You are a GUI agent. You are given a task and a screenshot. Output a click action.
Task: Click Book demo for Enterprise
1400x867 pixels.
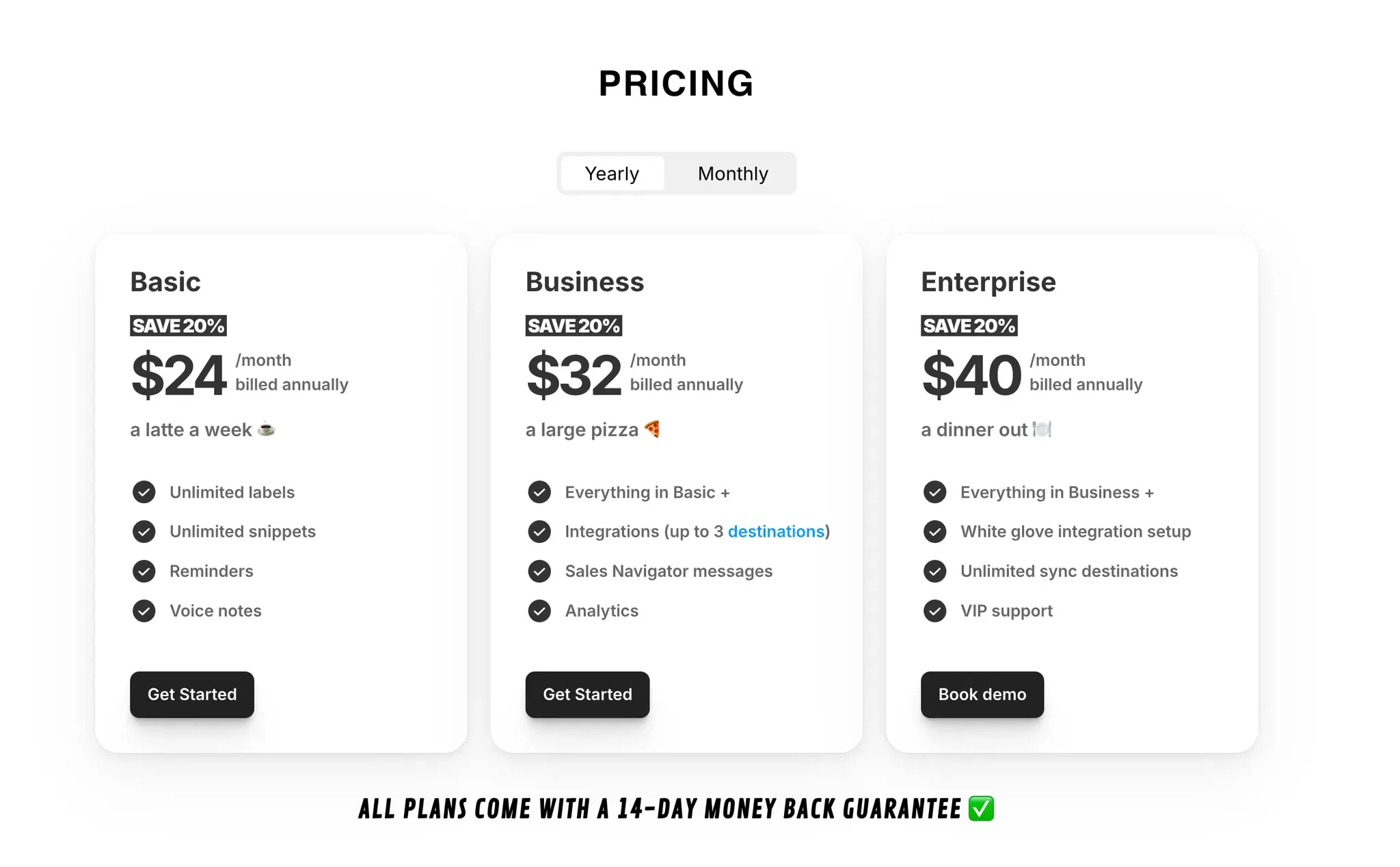click(x=982, y=695)
